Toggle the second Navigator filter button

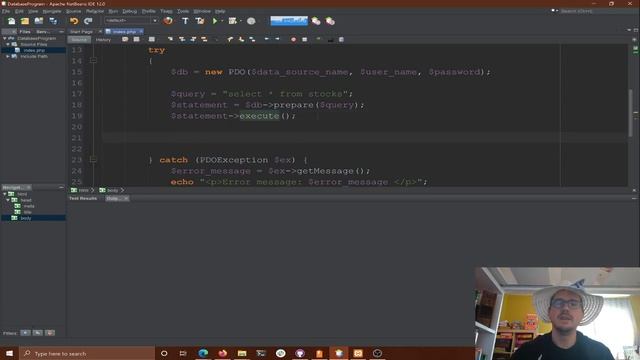click(x=38, y=333)
